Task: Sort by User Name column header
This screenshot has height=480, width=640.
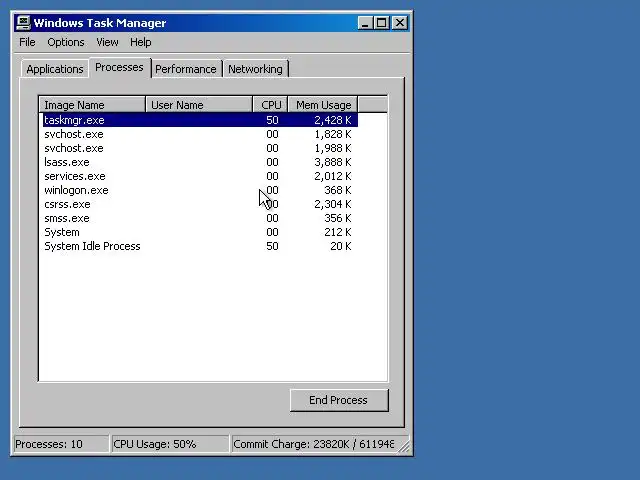Action: [199, 104]
